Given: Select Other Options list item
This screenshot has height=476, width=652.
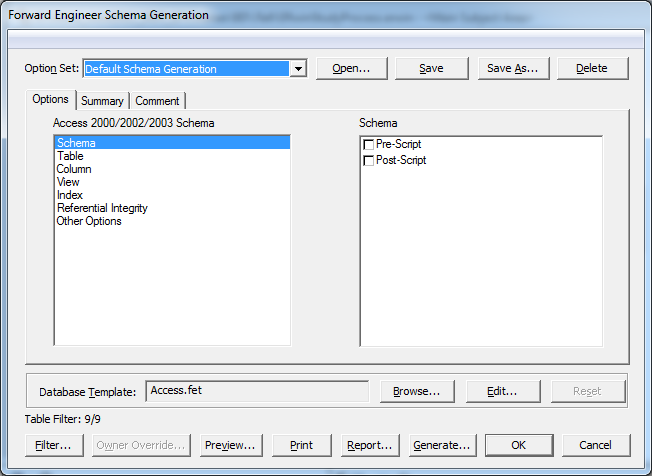Looking at the screenshot, I should tap(172, 221).
